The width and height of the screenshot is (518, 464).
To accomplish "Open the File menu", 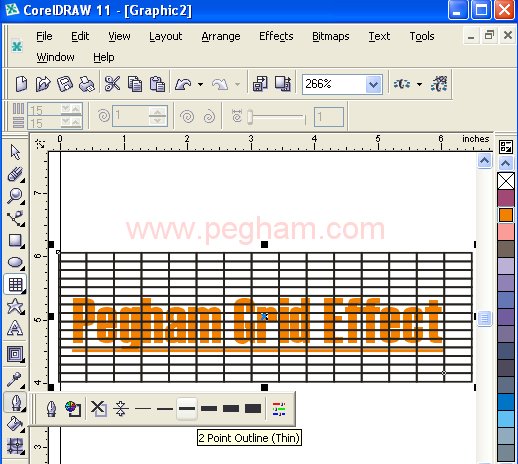I will 44,36.
